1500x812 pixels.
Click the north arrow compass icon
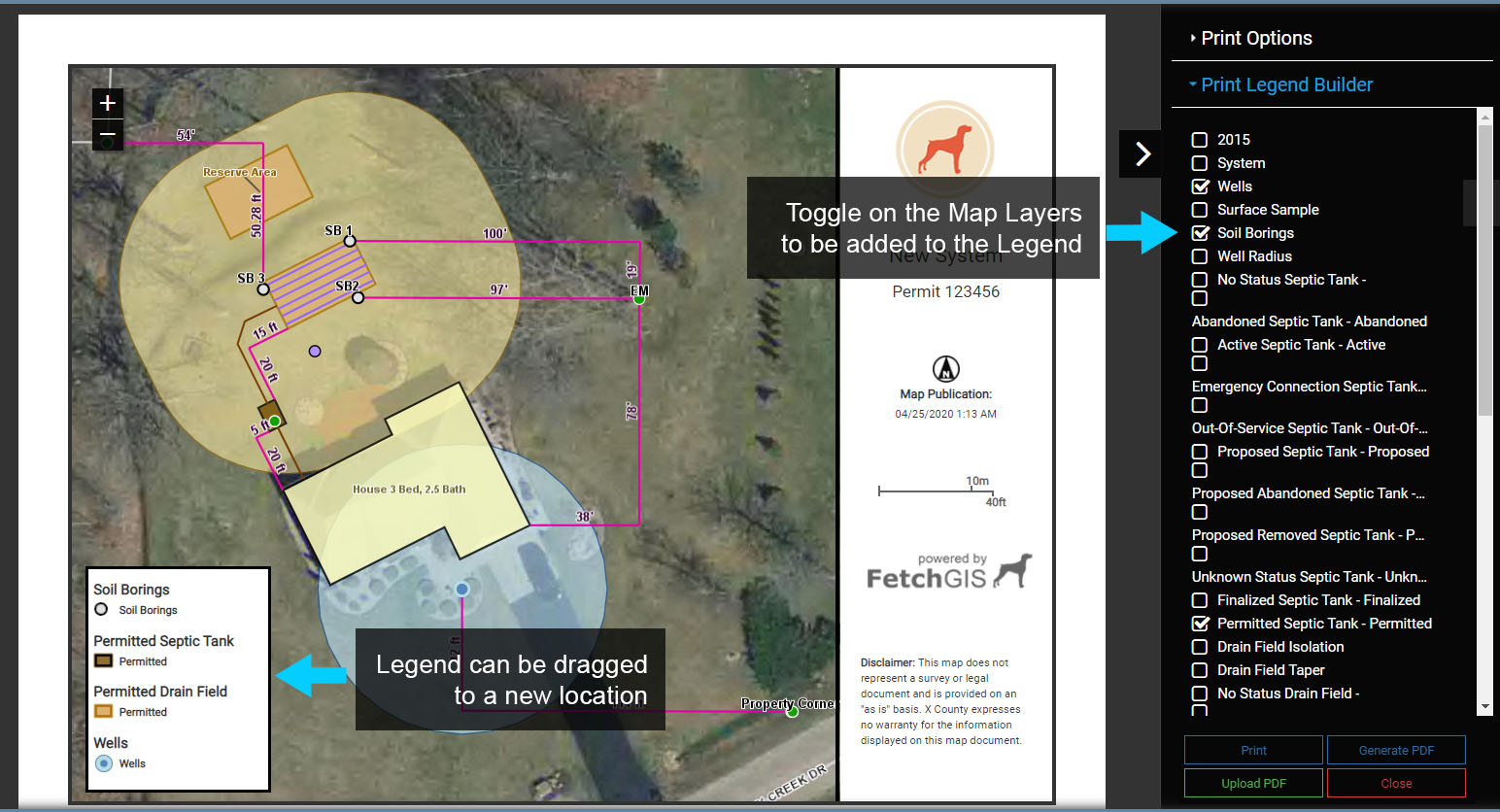tap(945, 369)
